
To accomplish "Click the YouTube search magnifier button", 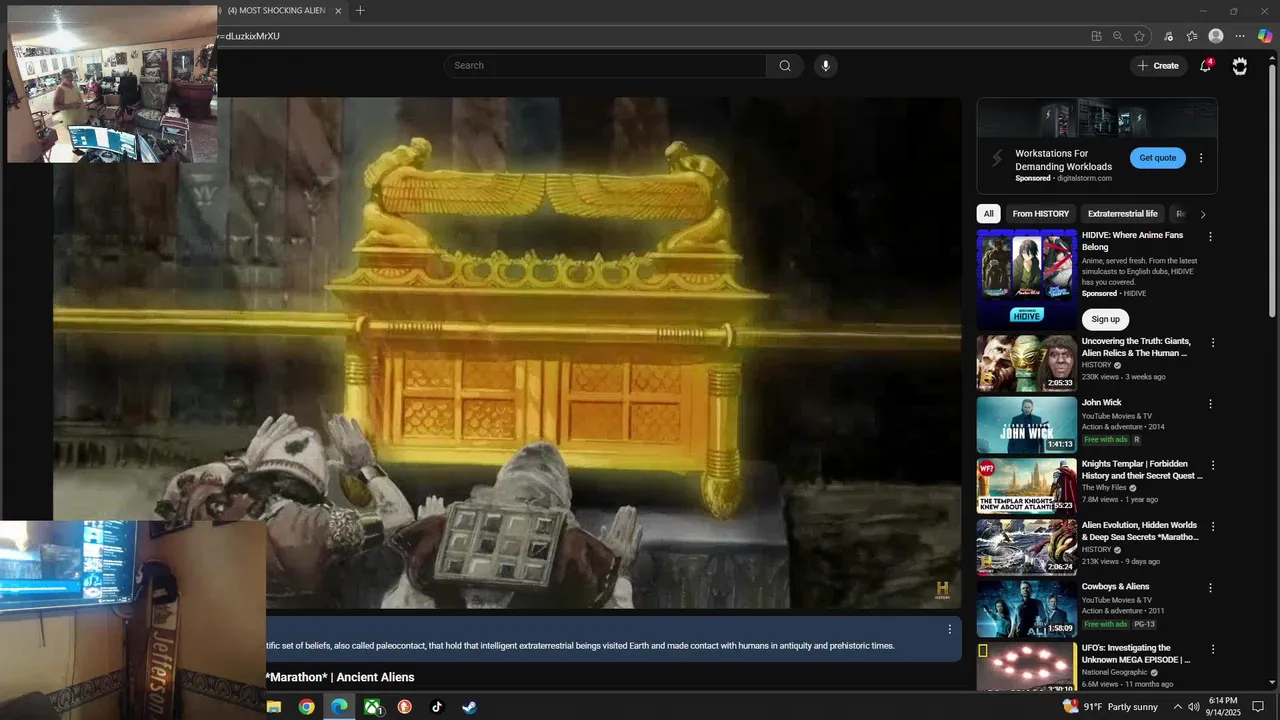I will pyautogui.click(x=785, y=66).
